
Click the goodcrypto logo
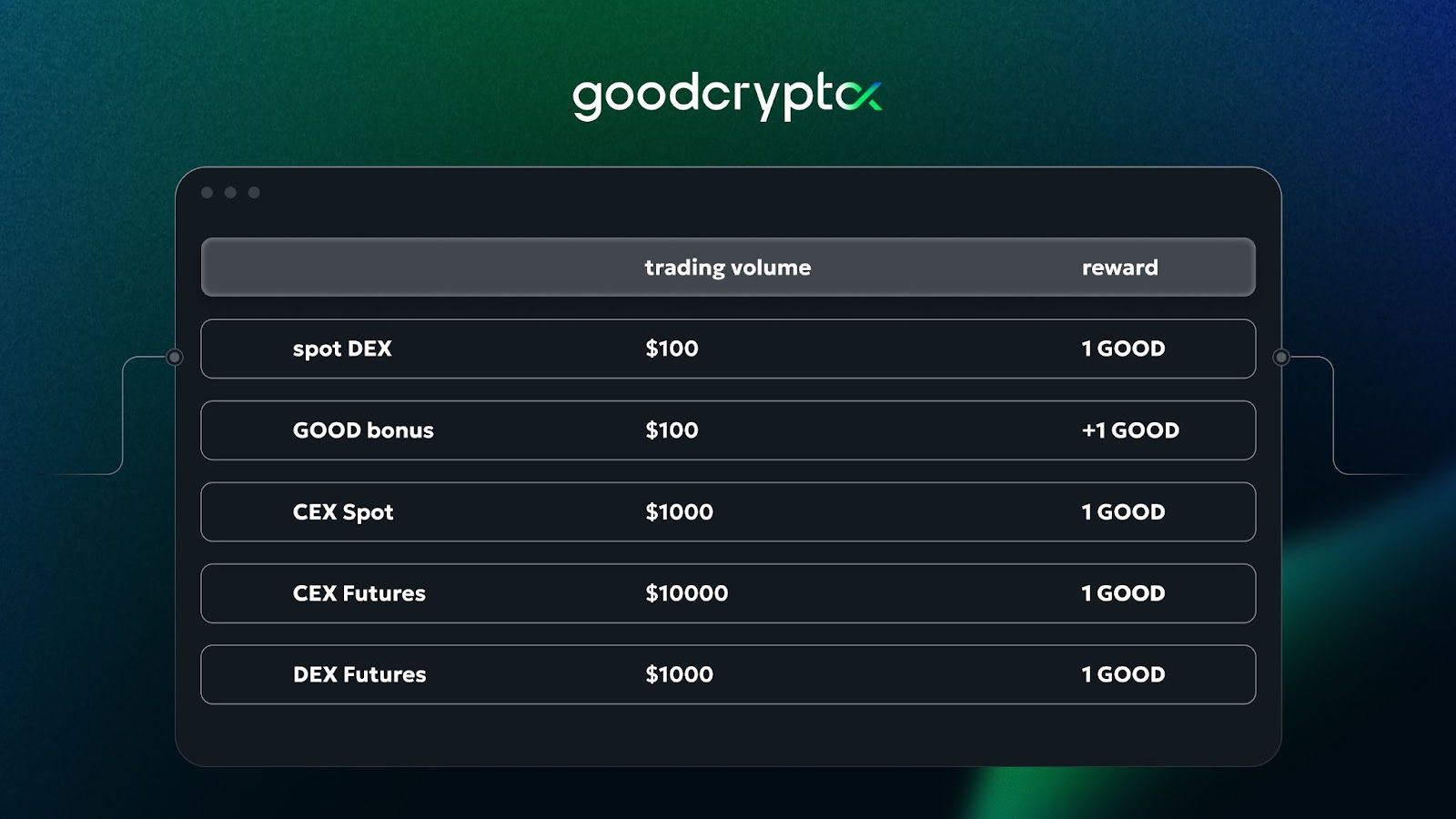[x=727, y=96]
